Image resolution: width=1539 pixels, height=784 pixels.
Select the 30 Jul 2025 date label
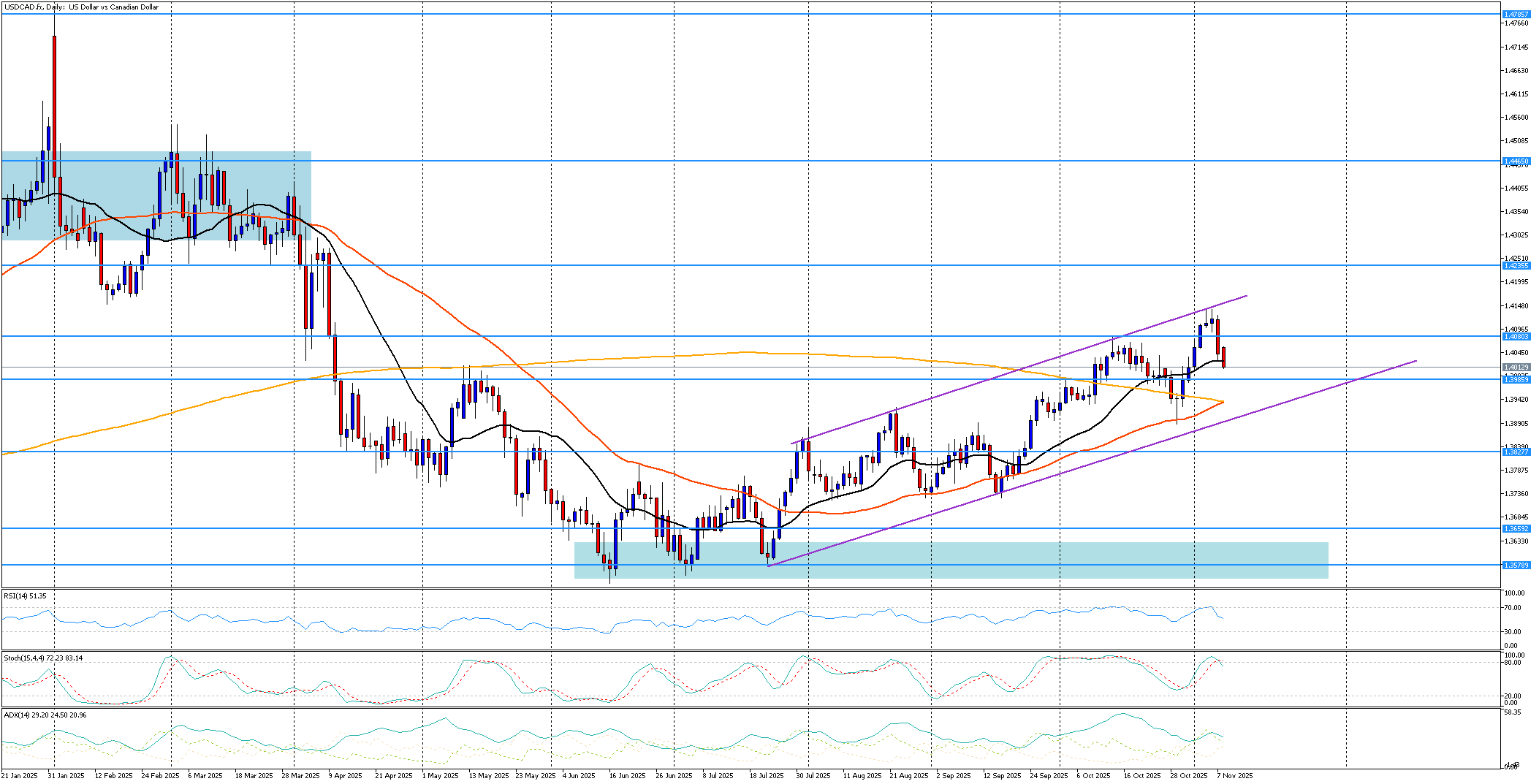tap(813, 776)
